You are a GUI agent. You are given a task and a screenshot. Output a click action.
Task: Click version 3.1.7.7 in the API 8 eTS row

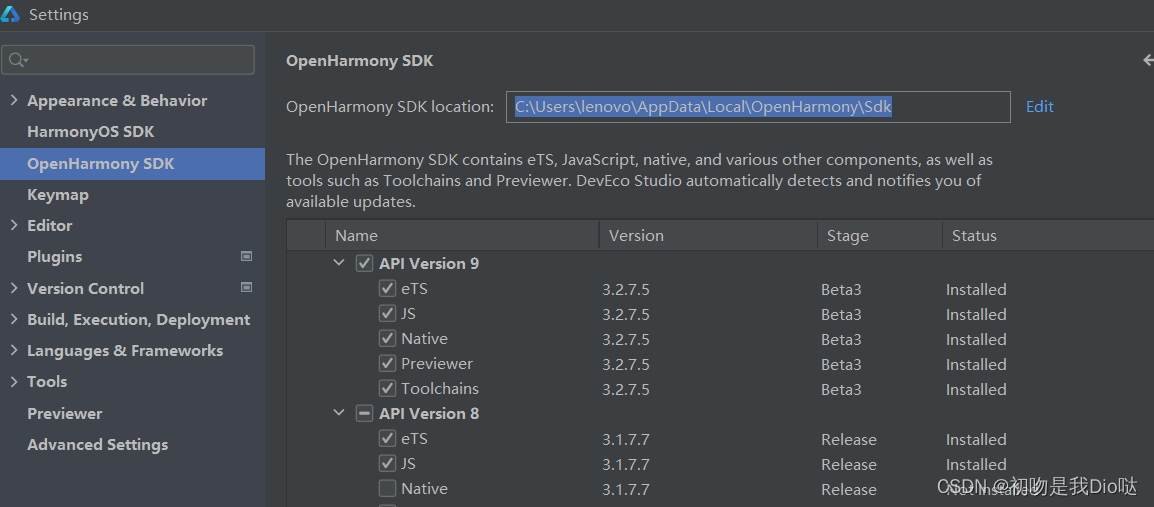click(x=626, y=439)
